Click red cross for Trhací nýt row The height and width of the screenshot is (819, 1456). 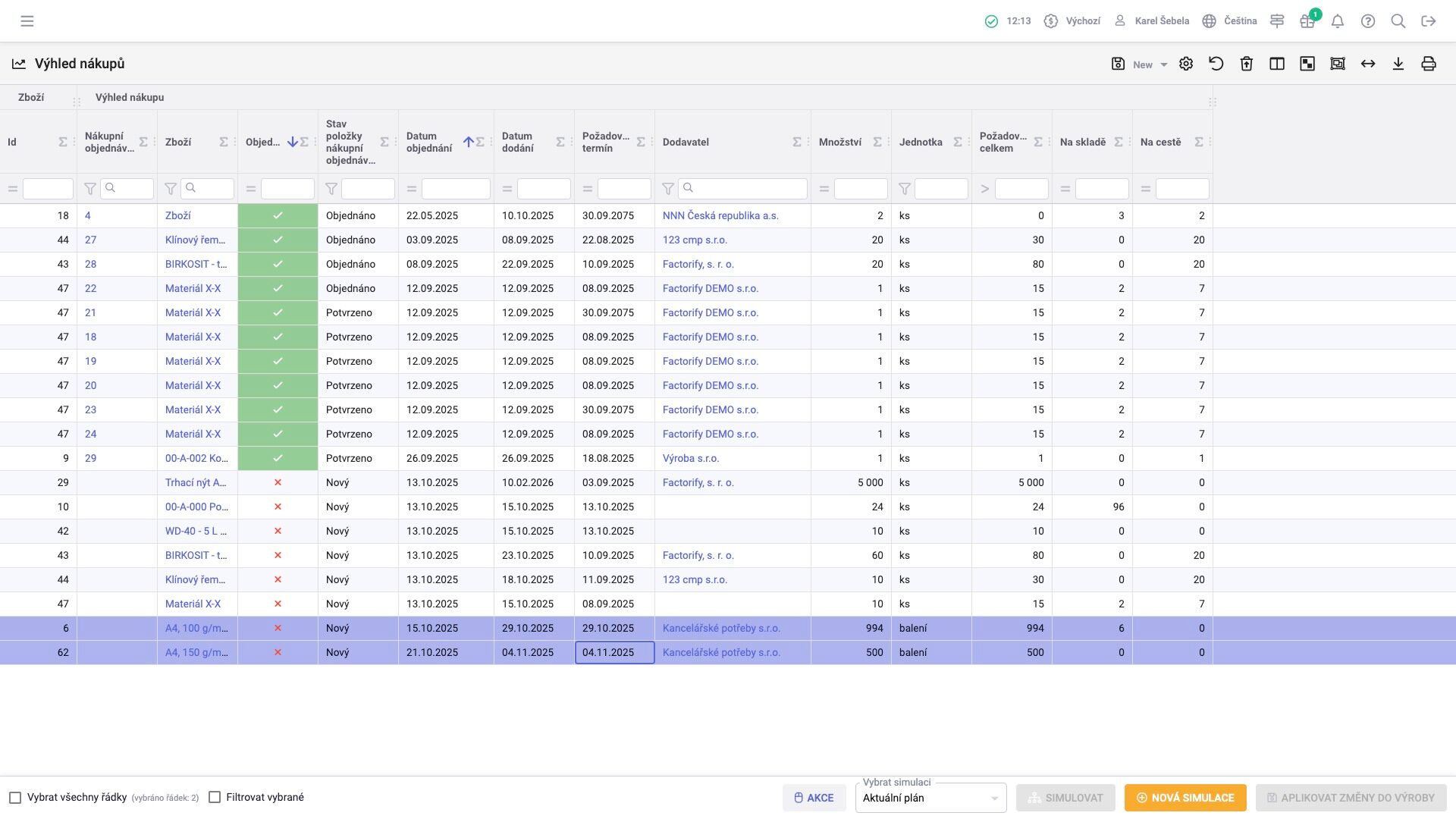point(278,482)
